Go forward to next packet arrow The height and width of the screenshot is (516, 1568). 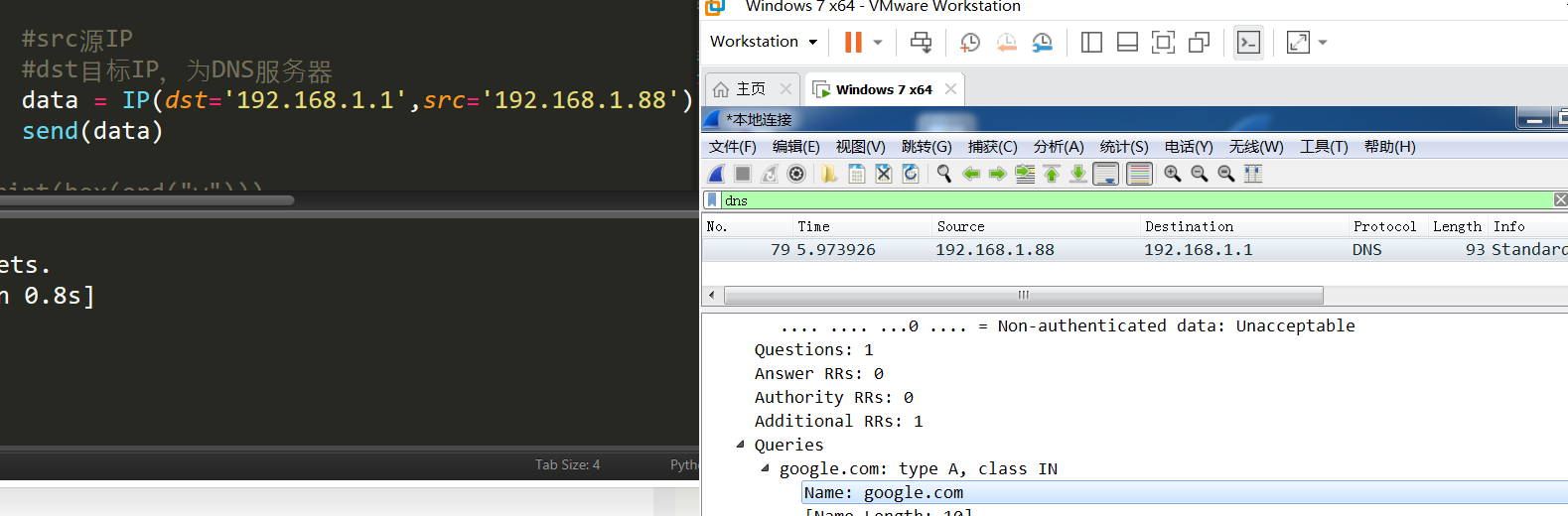(998, 174)
